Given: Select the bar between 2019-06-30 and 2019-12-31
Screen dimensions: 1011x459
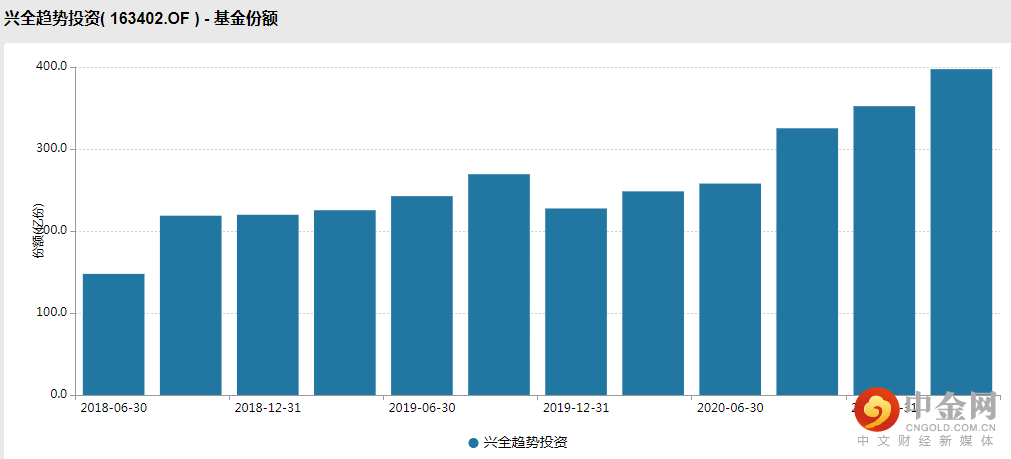Looking at the screenshot, I should pyautogui.click(x=499, y=285).
